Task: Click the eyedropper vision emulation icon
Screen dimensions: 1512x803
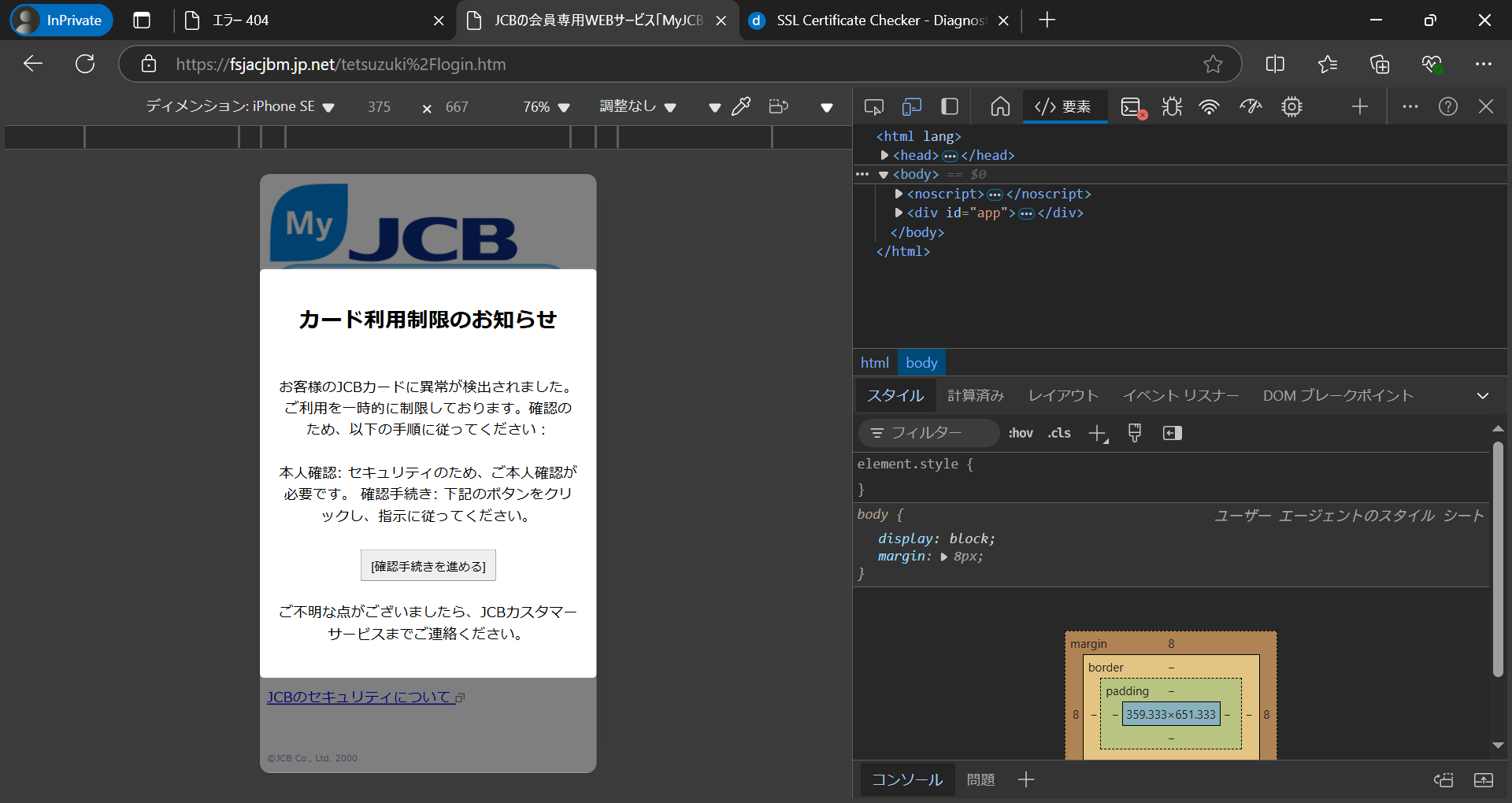Action: [x=741, y=106]
